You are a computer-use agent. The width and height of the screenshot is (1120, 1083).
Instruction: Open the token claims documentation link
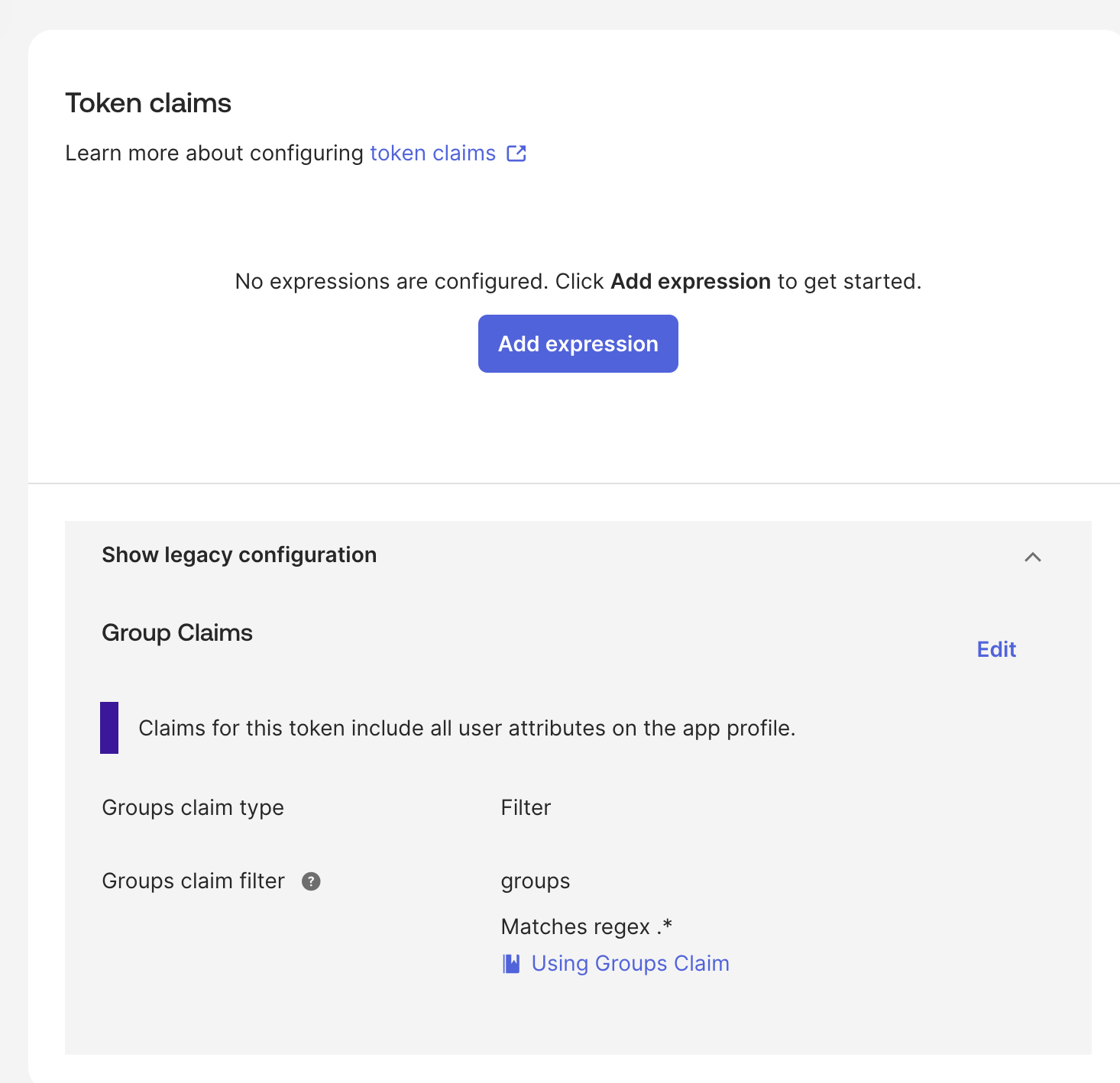coord(432,153)
